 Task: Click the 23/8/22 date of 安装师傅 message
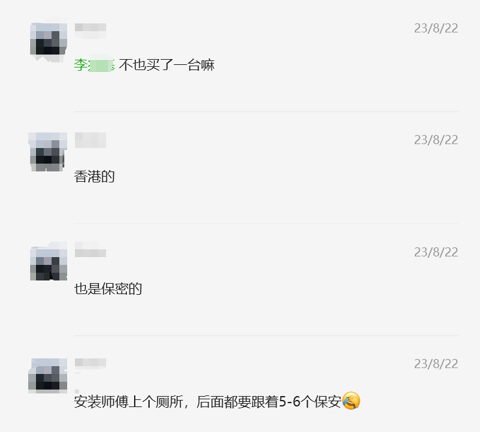(x=436, y=364)
